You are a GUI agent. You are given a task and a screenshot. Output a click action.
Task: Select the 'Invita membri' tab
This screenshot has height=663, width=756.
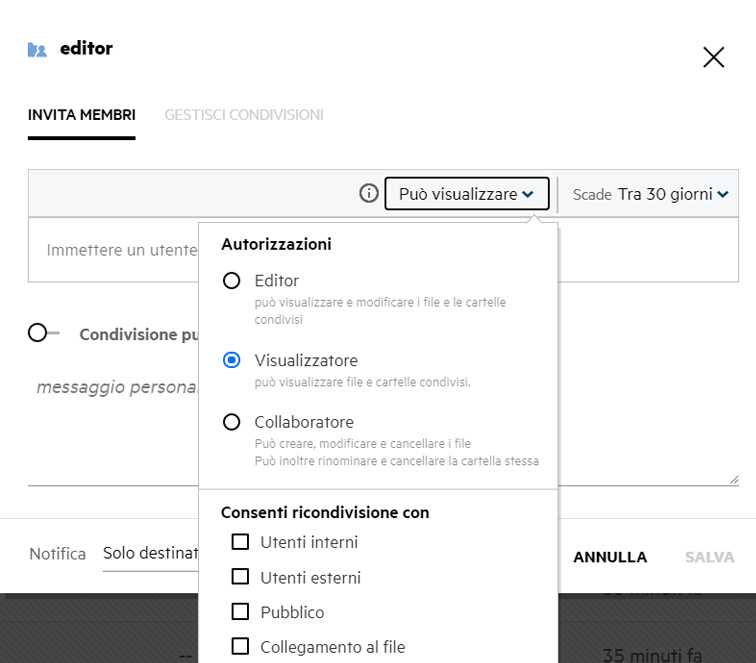pyautogui.click(x=81, y=115)
